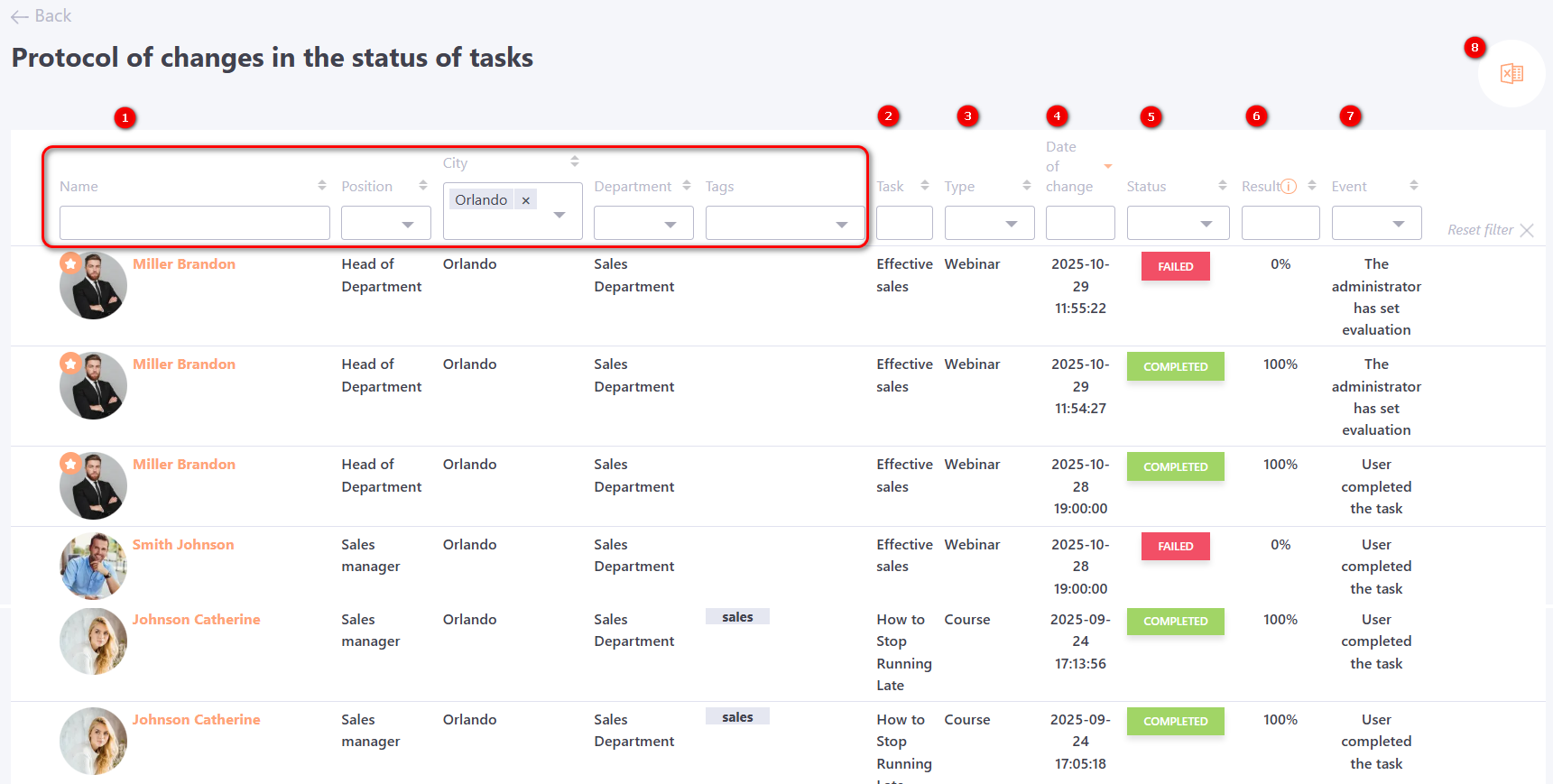
Task: Remove the Orlando city filter tag
Action: [x=525, y=200]
